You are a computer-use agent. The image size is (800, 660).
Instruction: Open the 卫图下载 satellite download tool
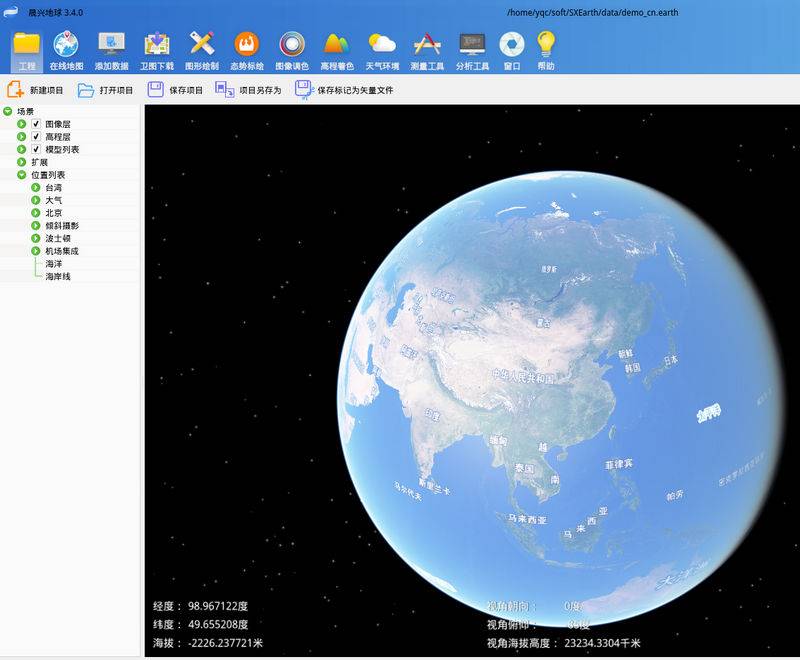(x=157, y=50)
